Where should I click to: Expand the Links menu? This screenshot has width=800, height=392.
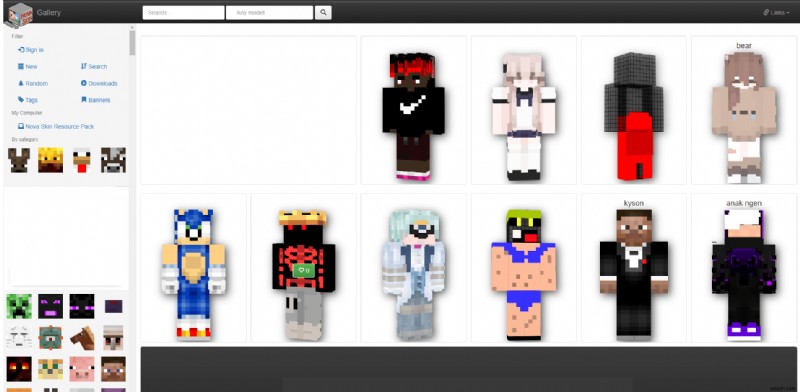point(777,13)
